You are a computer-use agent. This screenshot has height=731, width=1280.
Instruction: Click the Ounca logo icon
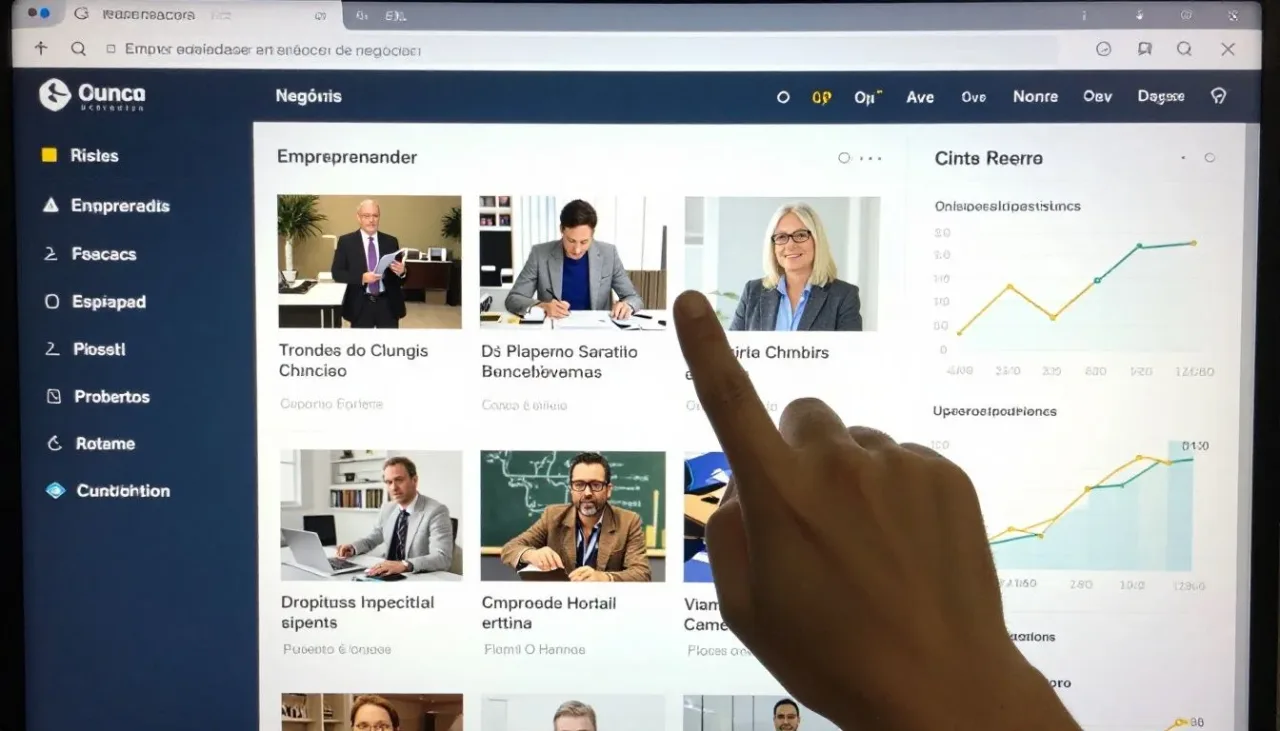54,95
